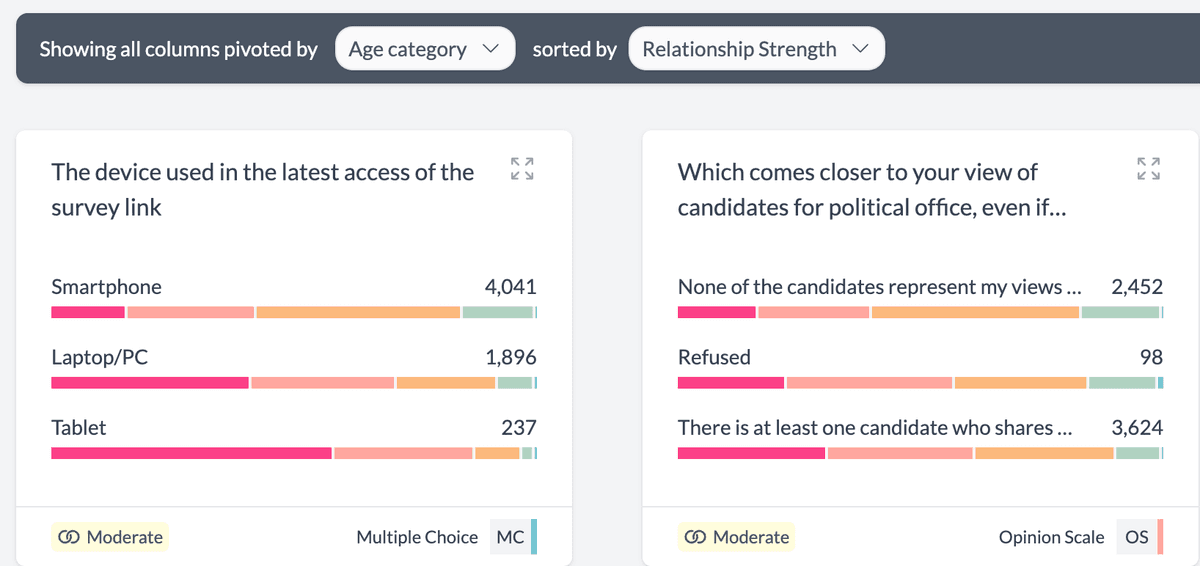This screenshot has width=1200, height=566.
Task: Click the light pink segment of Laptop/PC bar
Action: pyautogui.click(x=322, y=383)
